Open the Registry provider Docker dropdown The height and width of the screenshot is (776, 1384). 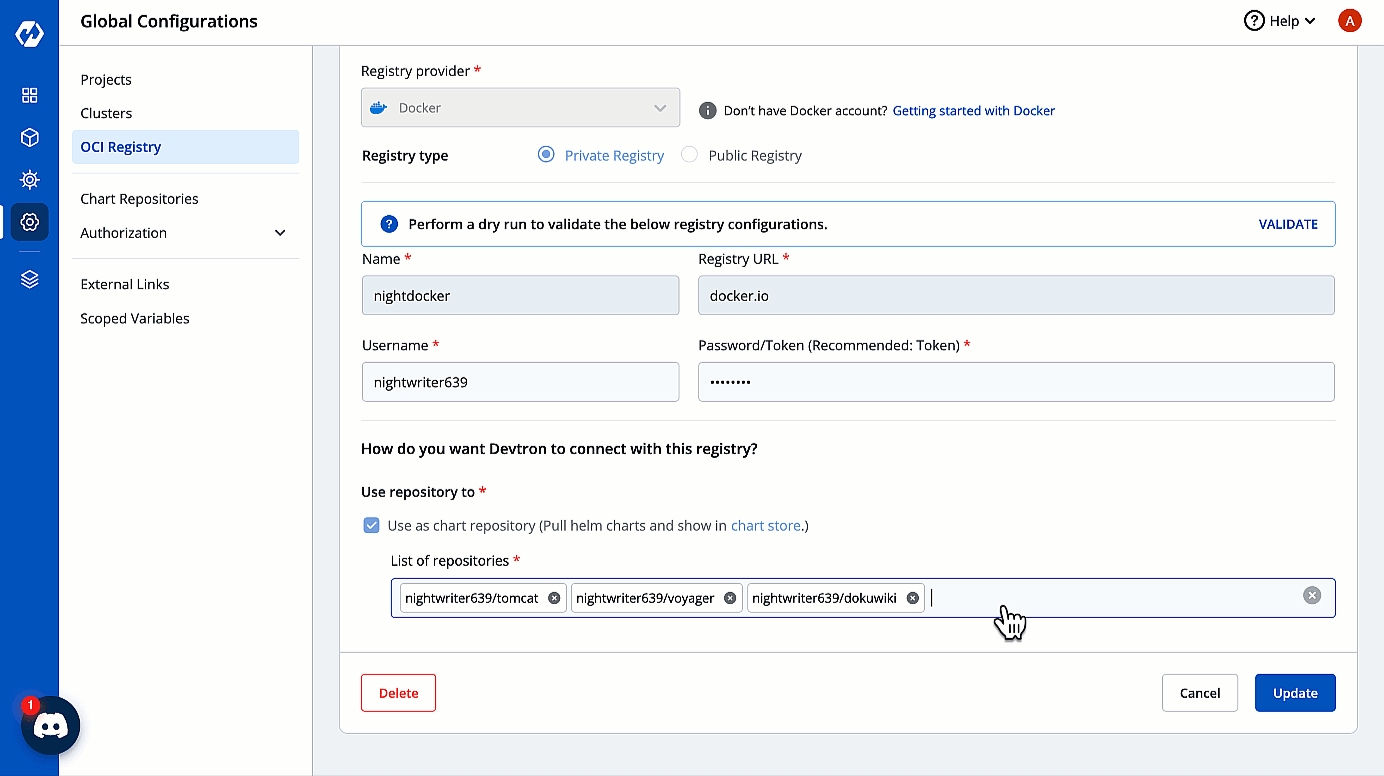click(520, 108)
